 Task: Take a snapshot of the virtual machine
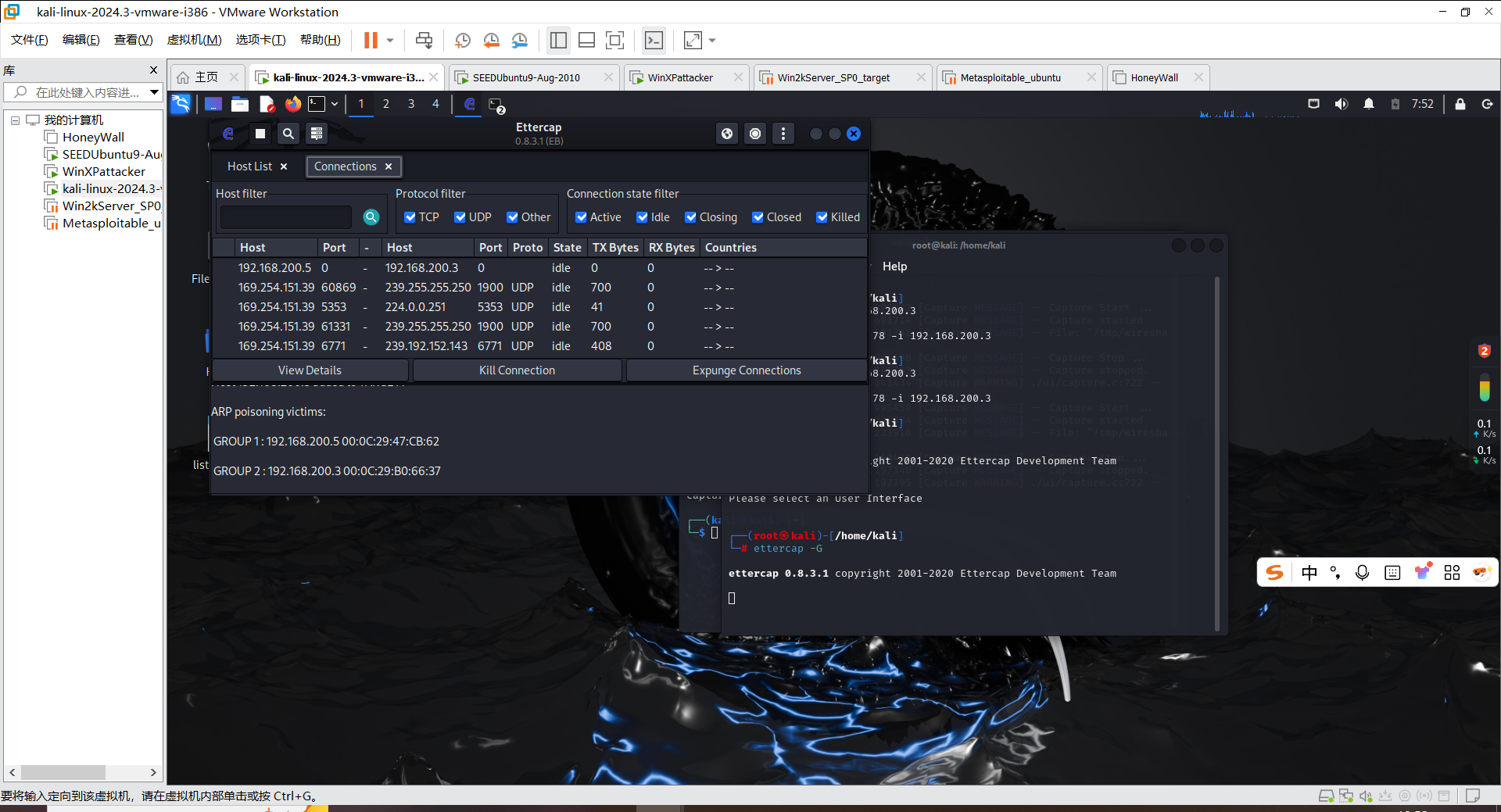(x=463, y=41)
